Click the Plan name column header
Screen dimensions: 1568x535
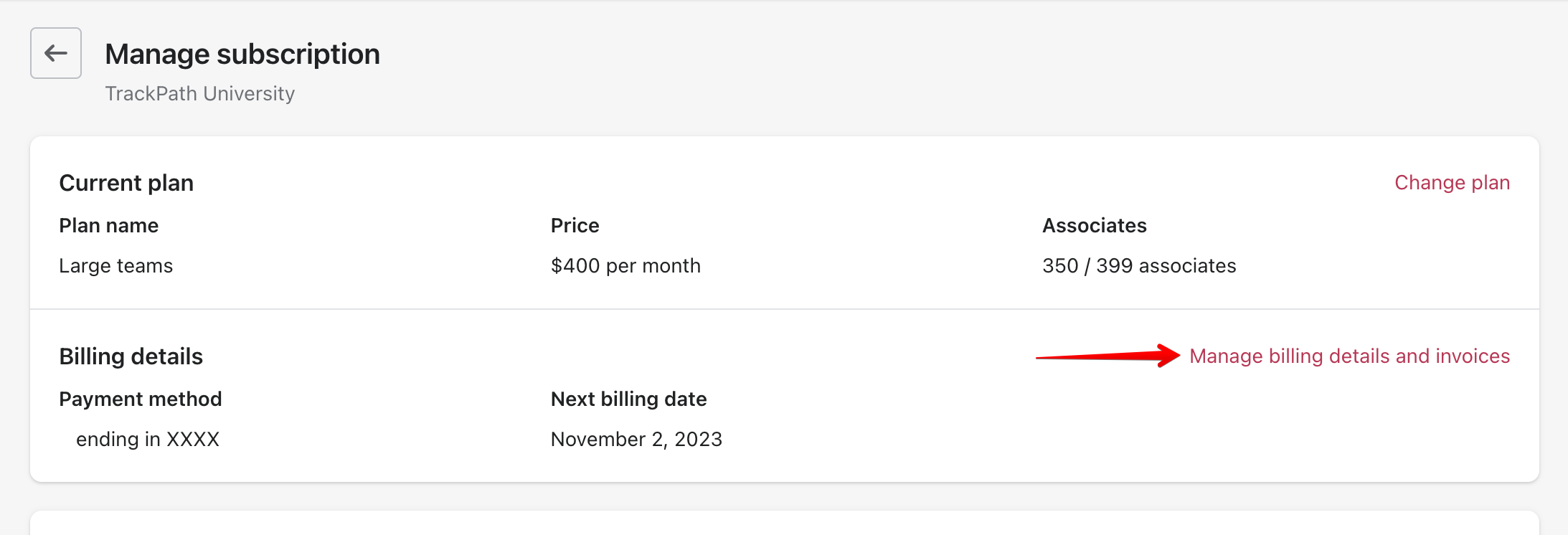[x=109, y=224]
